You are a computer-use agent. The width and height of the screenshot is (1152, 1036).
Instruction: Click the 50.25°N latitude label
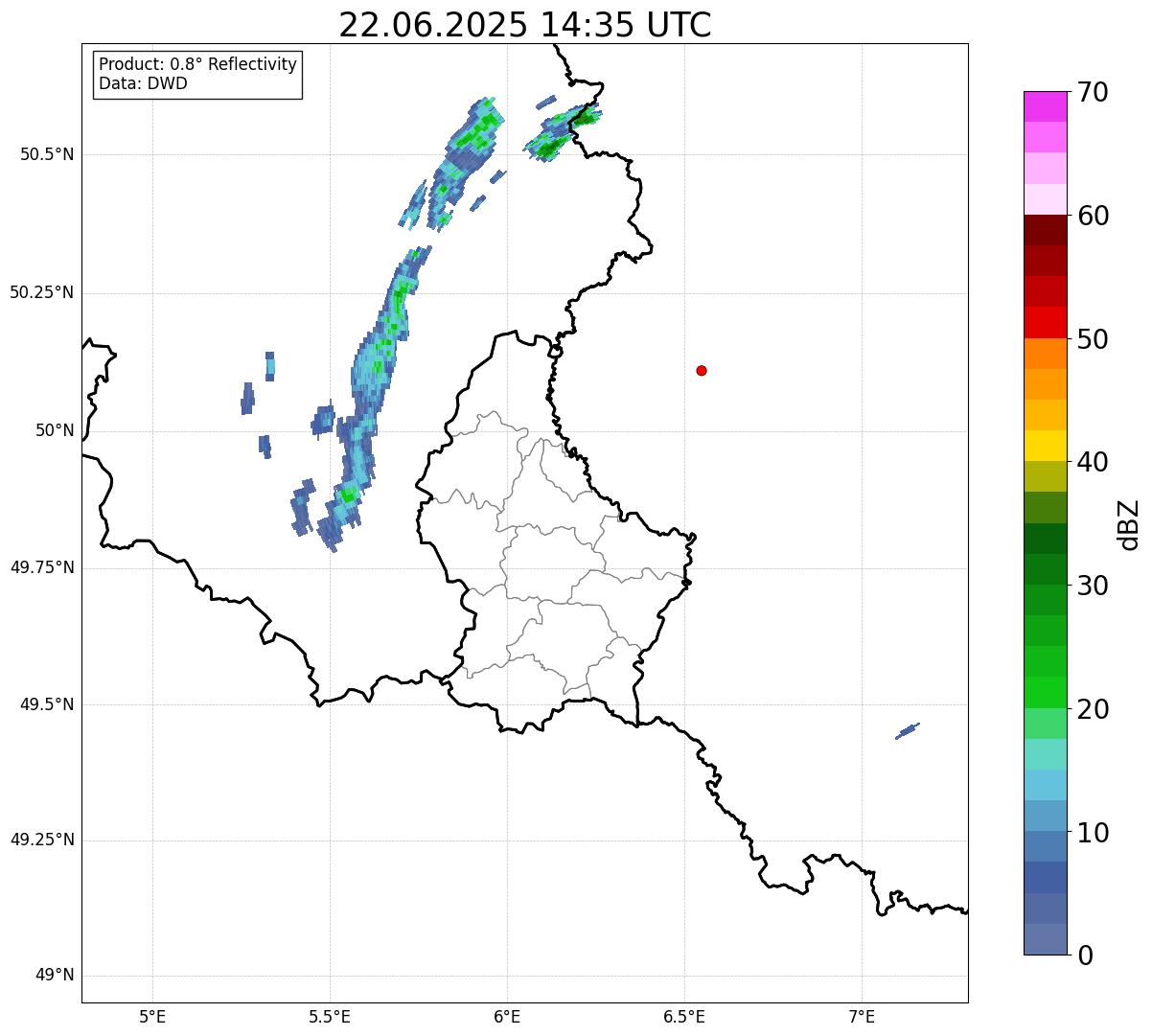pyautogui.click(x=41, y=292)
